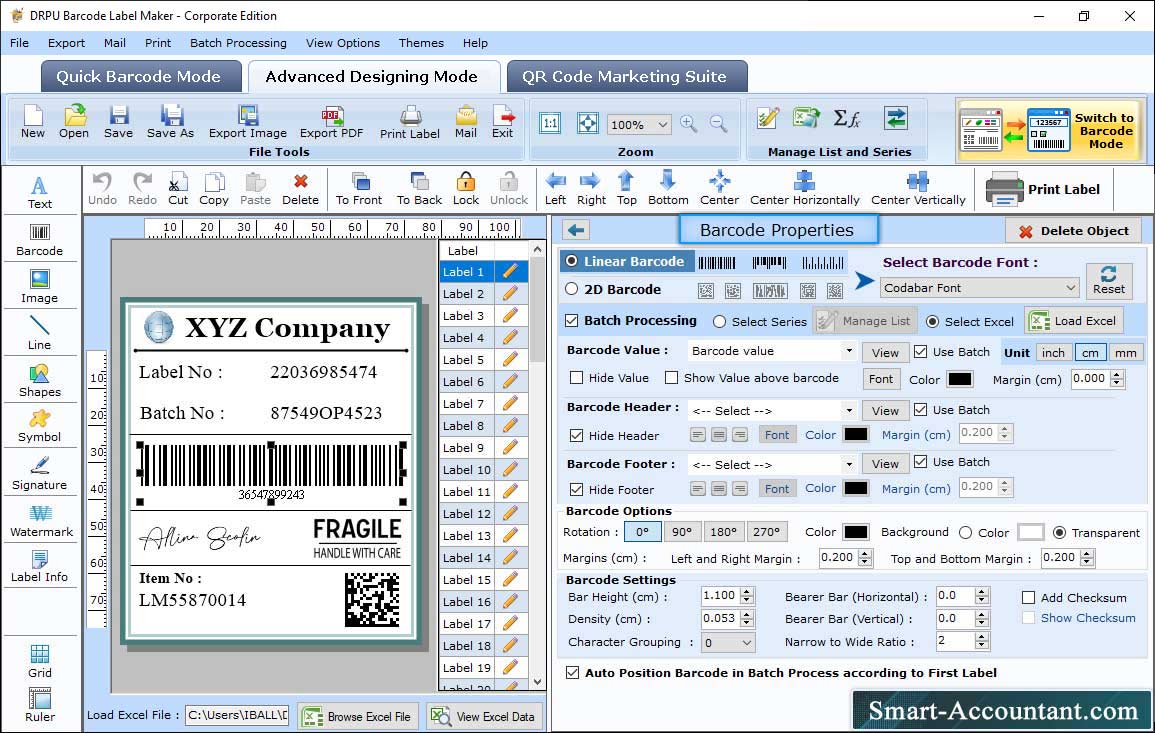The image size is (1155, 733).
Task: Align object Center Horizontally
Action: [804, 189]
